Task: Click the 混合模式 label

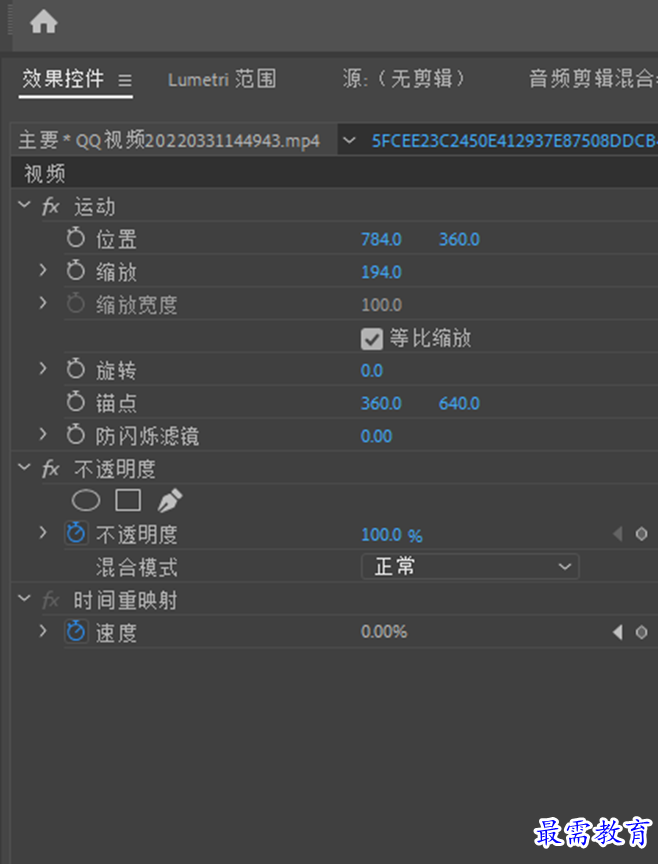Action: (x=137, y=568)
